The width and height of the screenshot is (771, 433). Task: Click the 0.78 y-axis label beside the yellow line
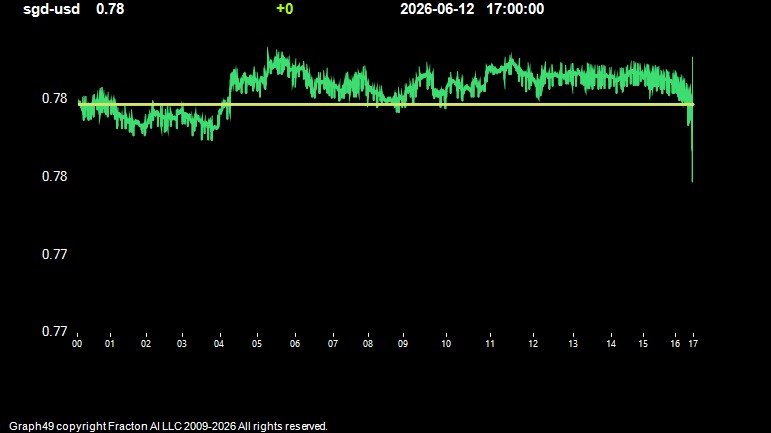tap(55, 98)
